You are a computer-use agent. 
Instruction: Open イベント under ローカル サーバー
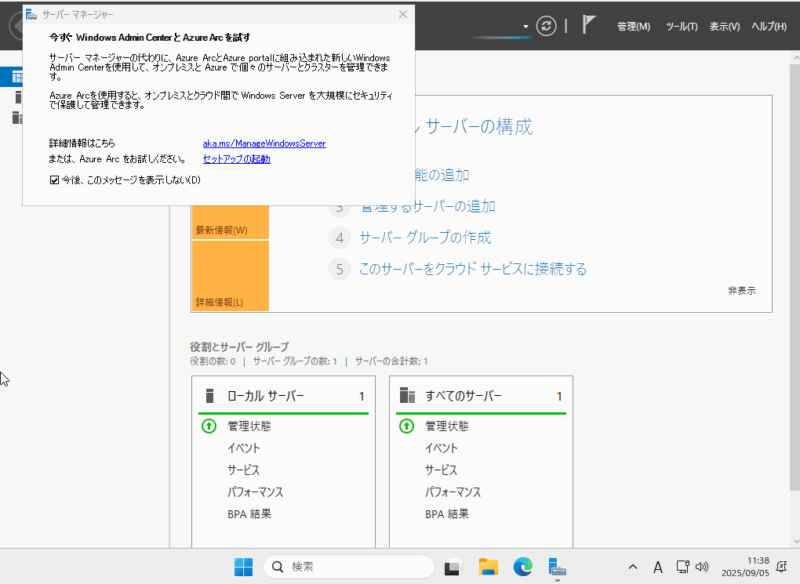[x=244, y=448]
